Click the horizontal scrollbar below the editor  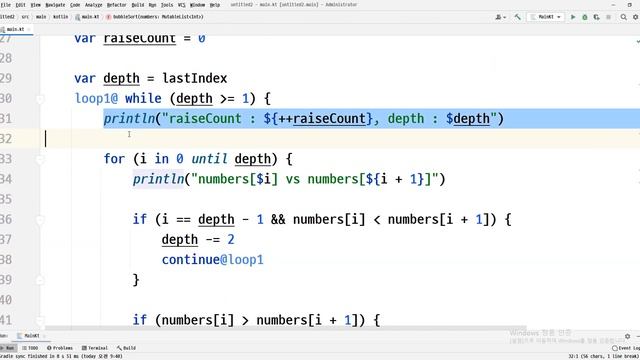tap(286, 328)
